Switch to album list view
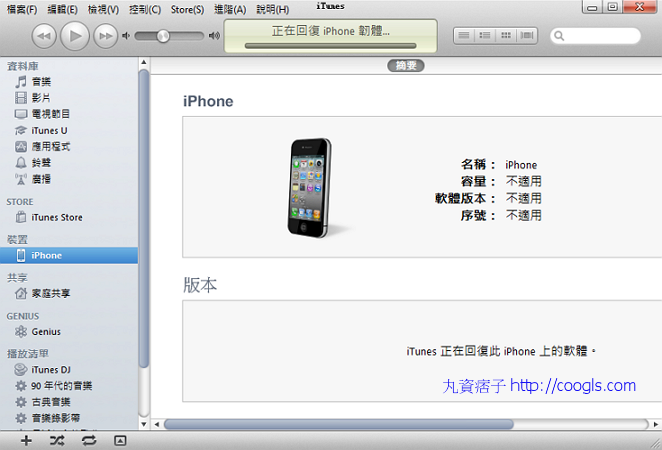The width and height of the screenshot is (662, 450). [485, 35]
